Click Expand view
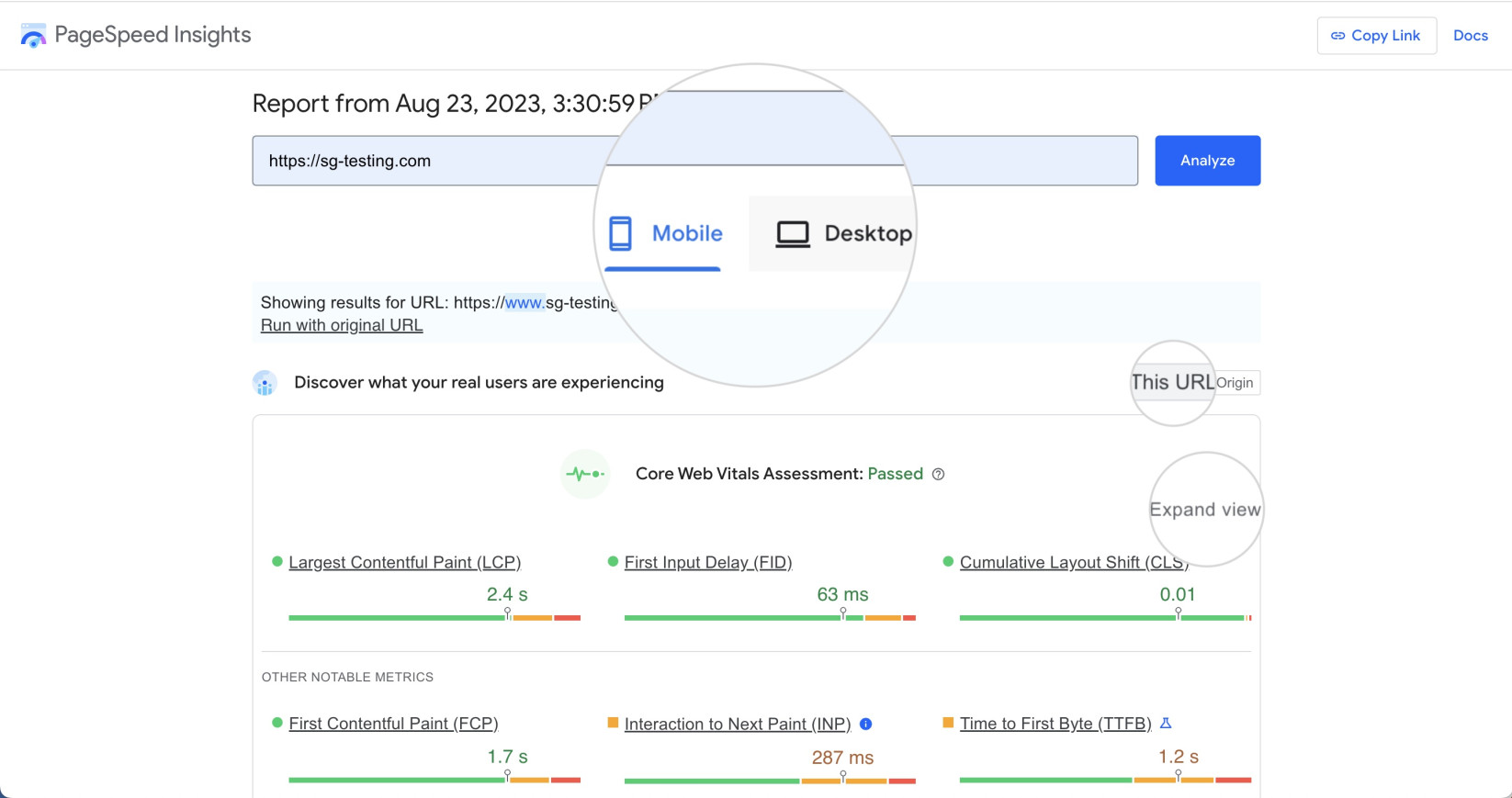The height and width of the screenshot is (798, 1512). (1205, 510)
